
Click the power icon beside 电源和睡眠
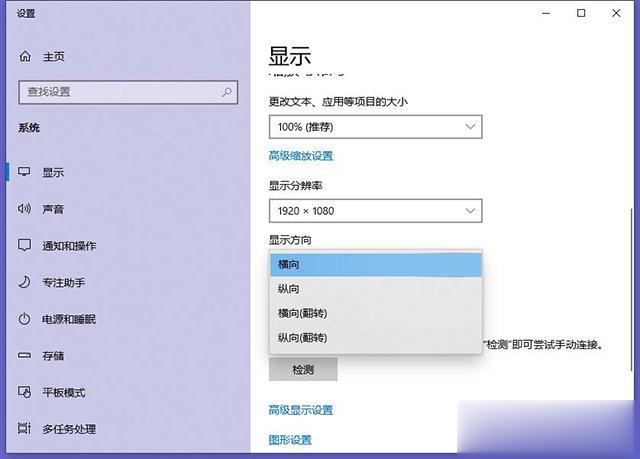[24, 319]
